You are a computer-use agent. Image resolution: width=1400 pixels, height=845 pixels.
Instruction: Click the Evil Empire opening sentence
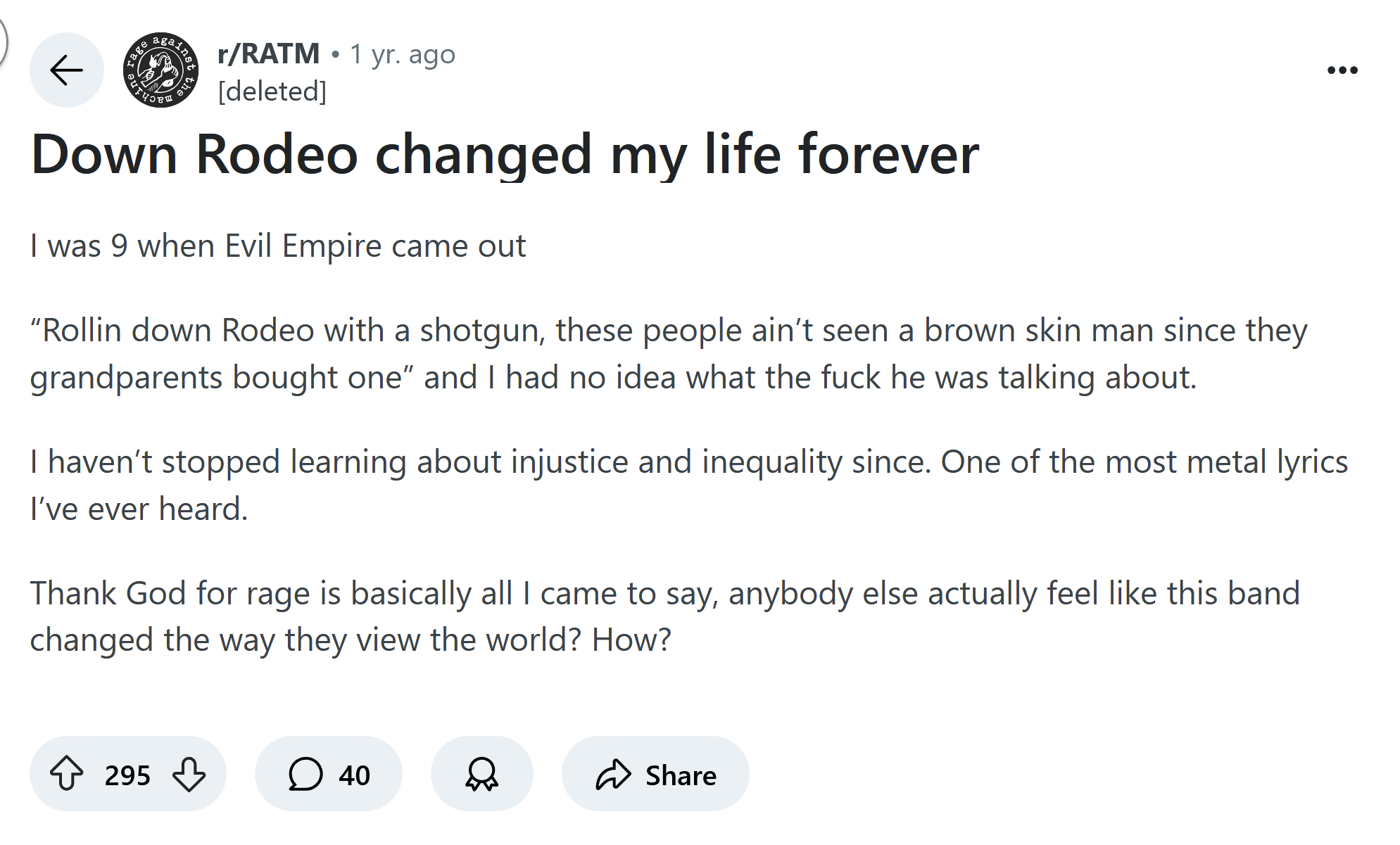[x=278, y=246]
